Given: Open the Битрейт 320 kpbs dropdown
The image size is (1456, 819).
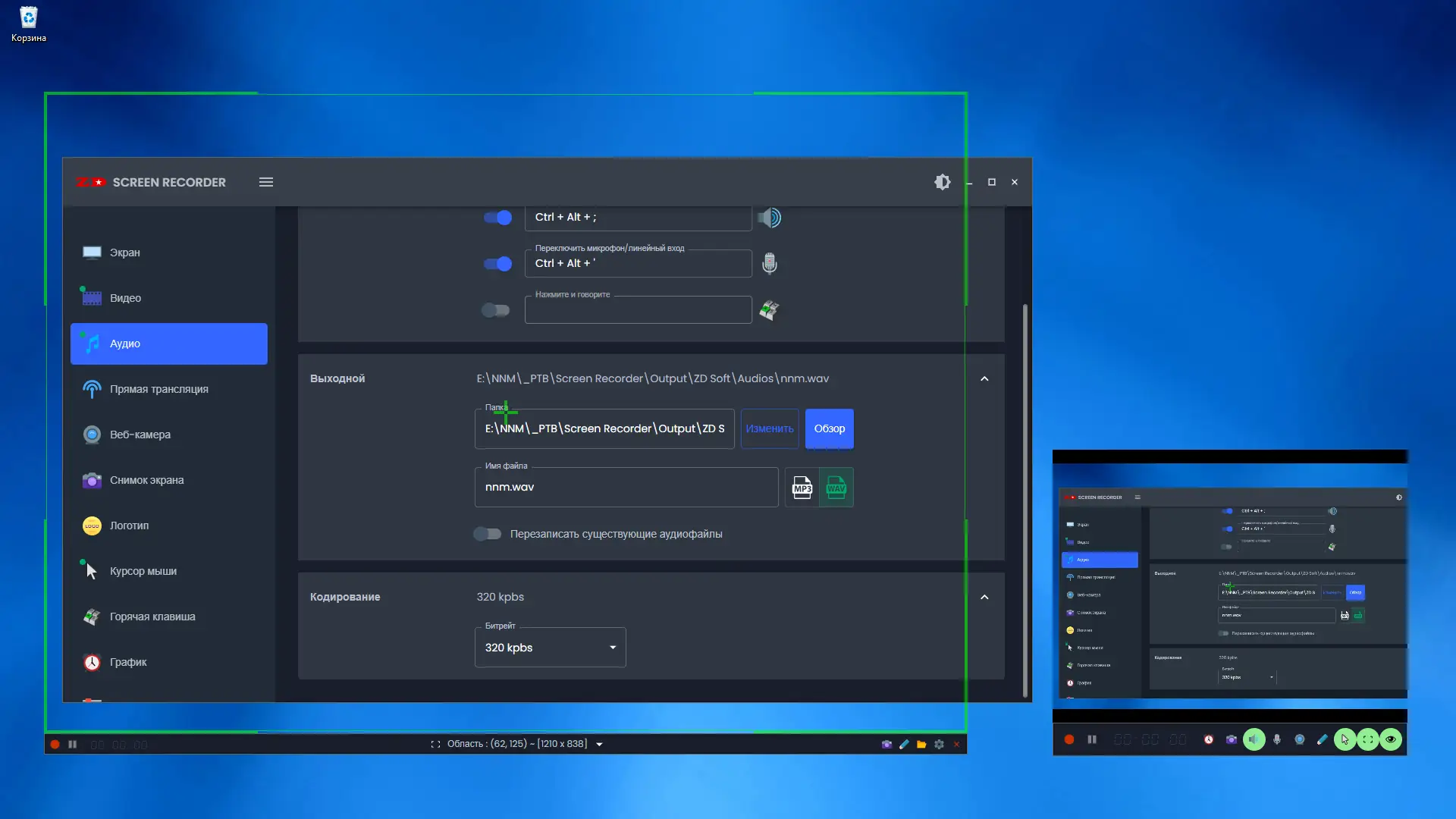Looking at the screenshot, I should (x=550, y=648).
